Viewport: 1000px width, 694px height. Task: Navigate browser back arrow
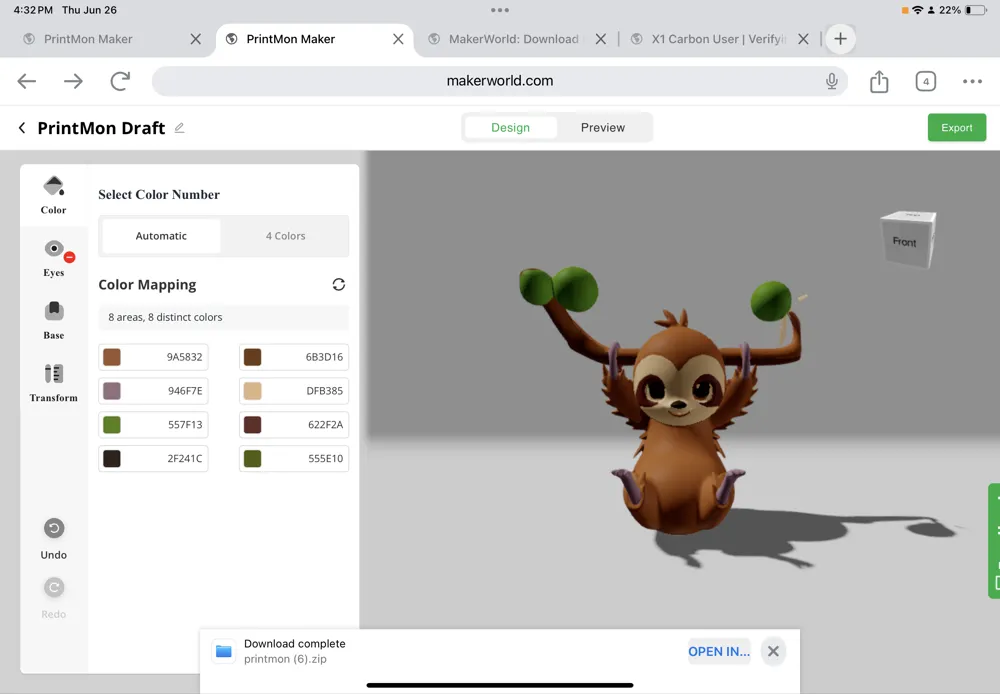point(27,81)
